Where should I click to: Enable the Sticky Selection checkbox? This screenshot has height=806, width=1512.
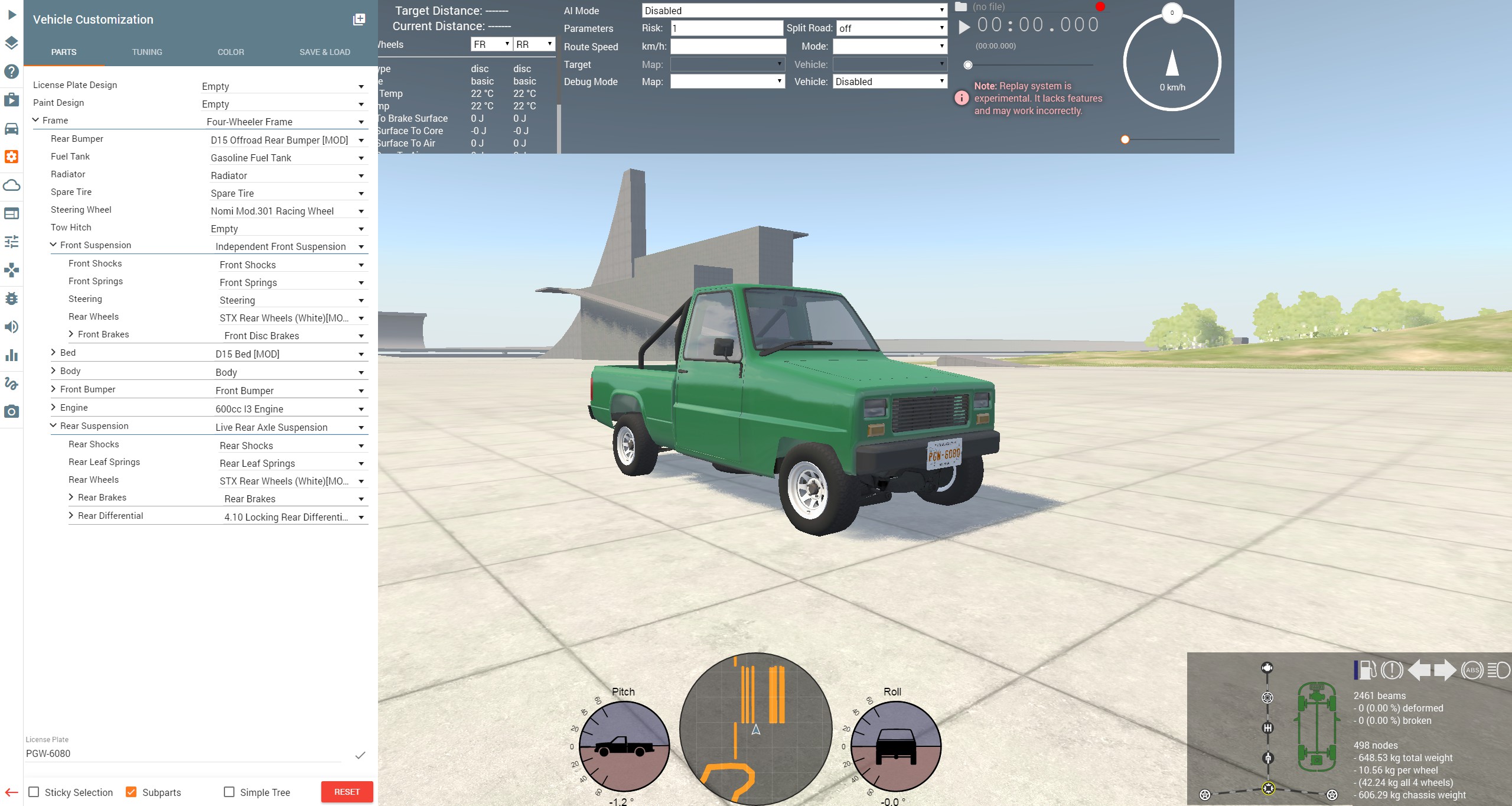(34, 792)
